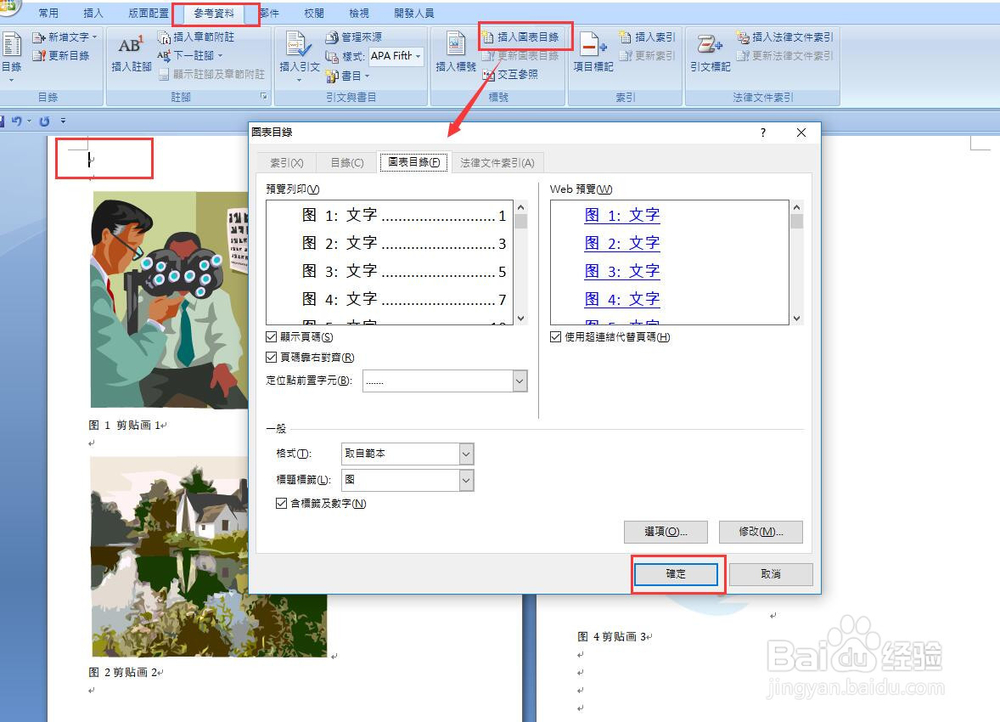Open 版面配置 Page Layout tab
The image size is (1000, 722).
point(148,13)
